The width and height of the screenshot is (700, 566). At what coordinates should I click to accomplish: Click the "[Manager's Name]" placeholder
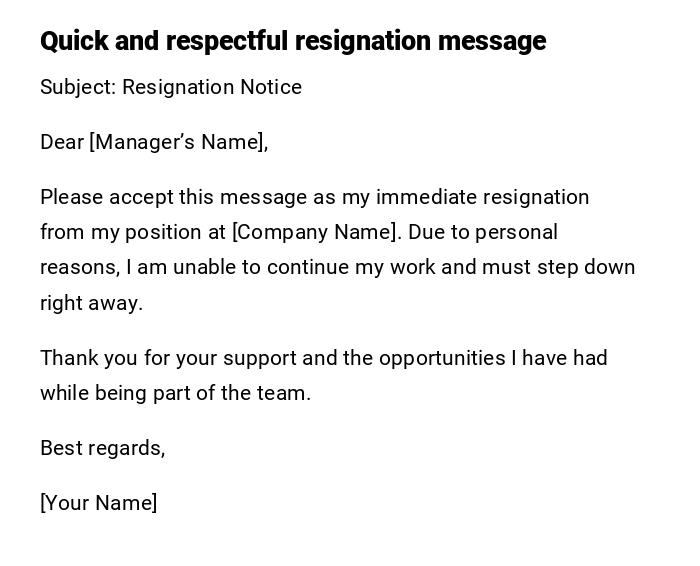179,142
